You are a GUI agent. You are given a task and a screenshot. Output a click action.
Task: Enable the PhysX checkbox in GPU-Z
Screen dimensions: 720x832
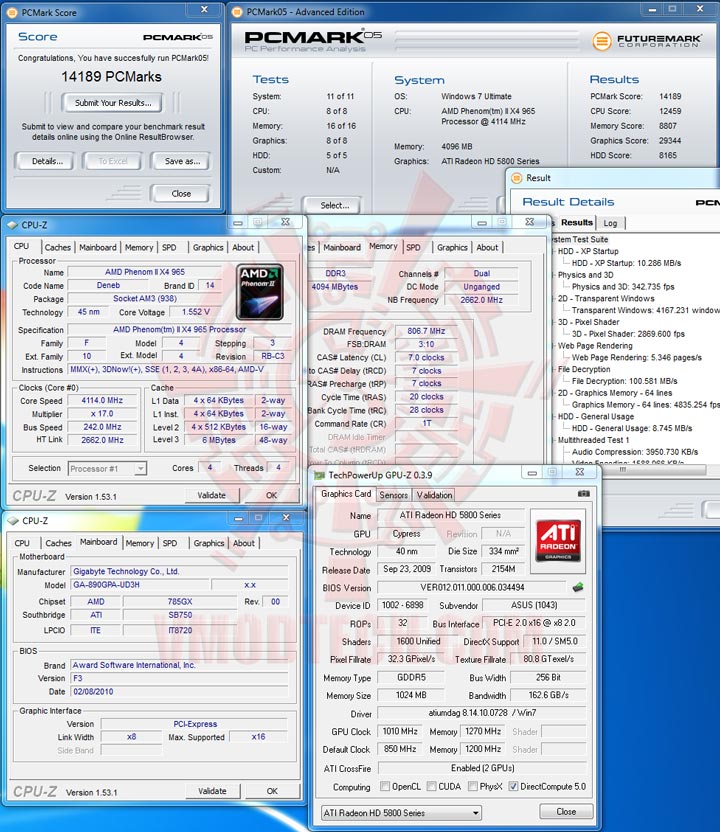[x=473, y=786]
